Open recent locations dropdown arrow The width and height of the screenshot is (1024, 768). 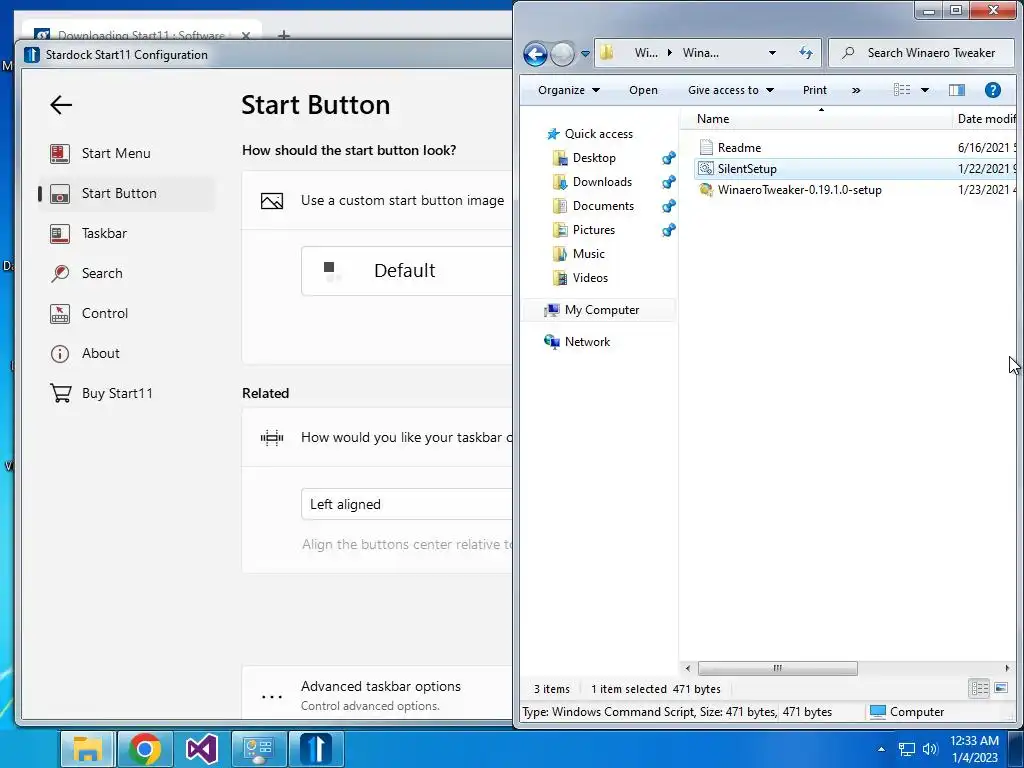(585, 54)
